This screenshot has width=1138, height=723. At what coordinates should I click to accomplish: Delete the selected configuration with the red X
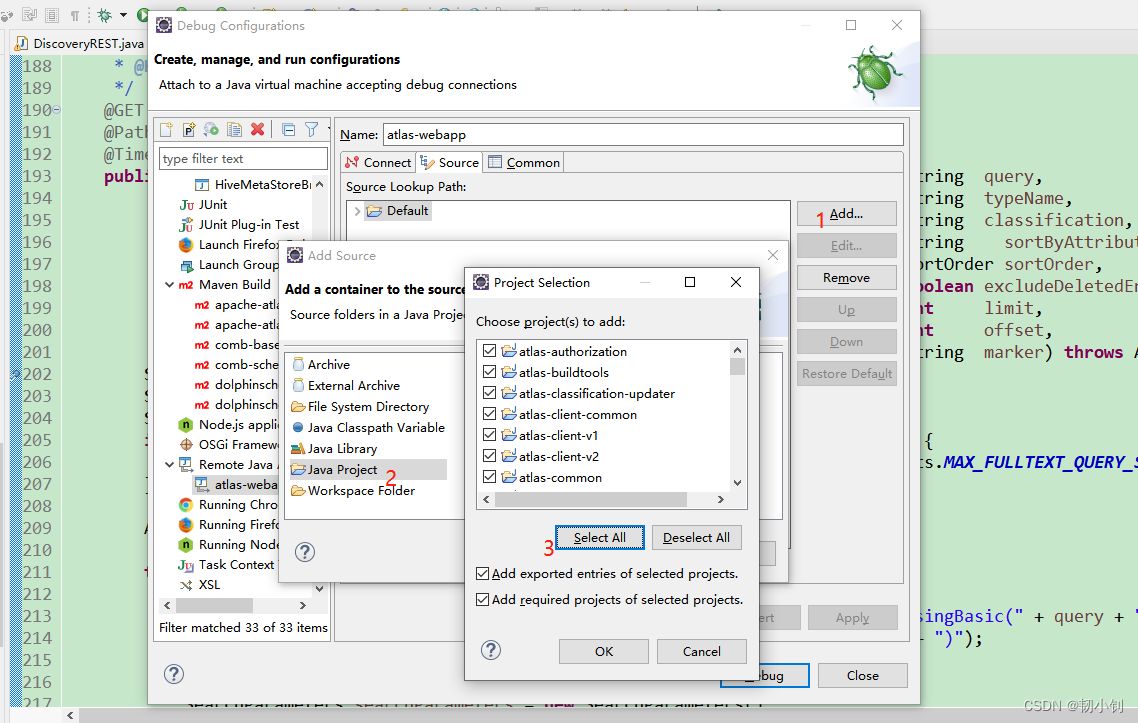point(257,129)
